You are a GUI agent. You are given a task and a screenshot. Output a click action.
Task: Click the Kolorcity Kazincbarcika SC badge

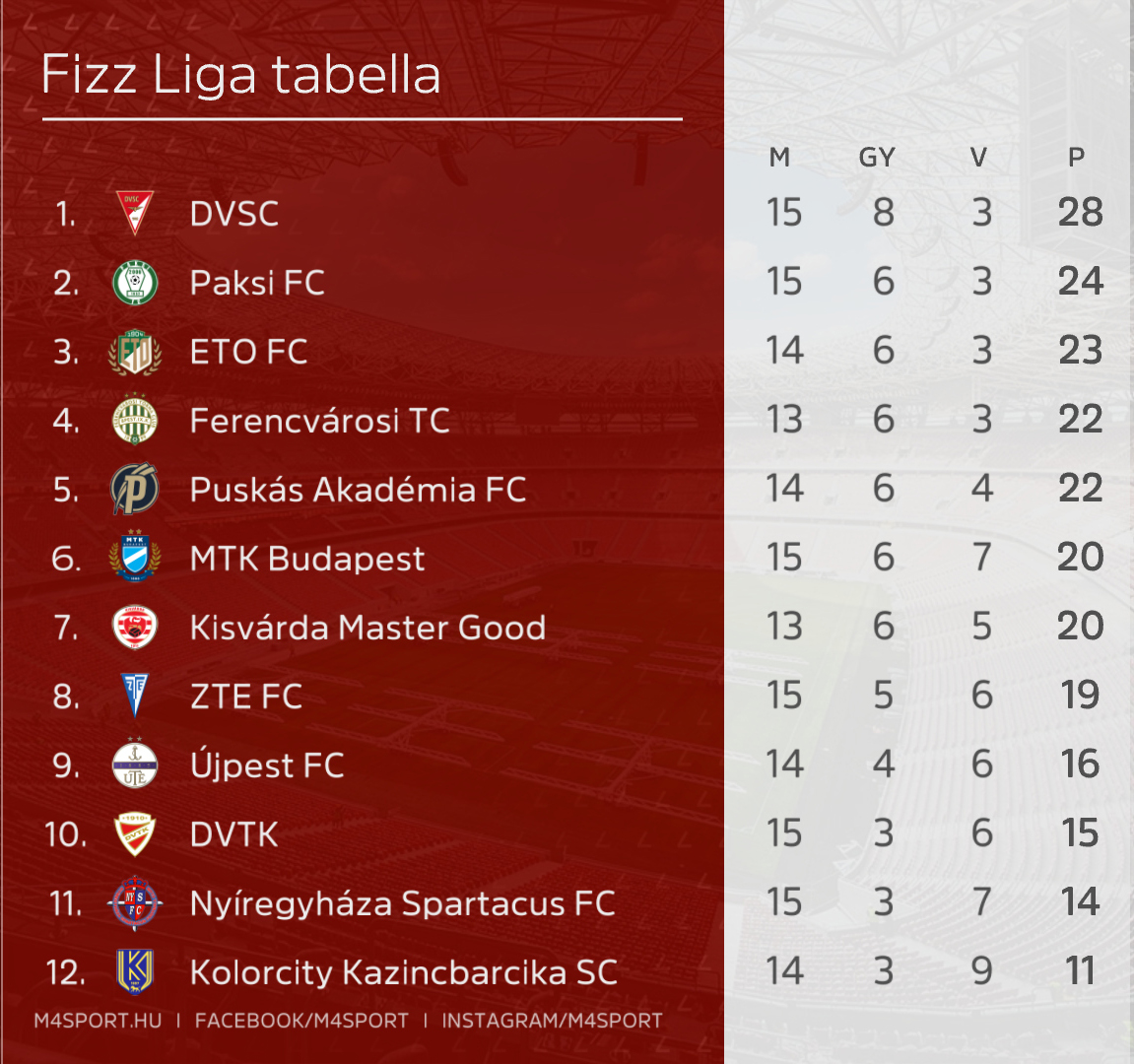135,971
